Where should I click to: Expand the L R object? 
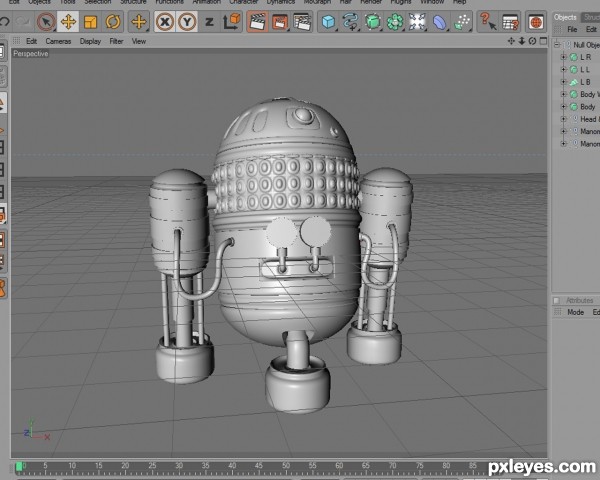(563, 57)
